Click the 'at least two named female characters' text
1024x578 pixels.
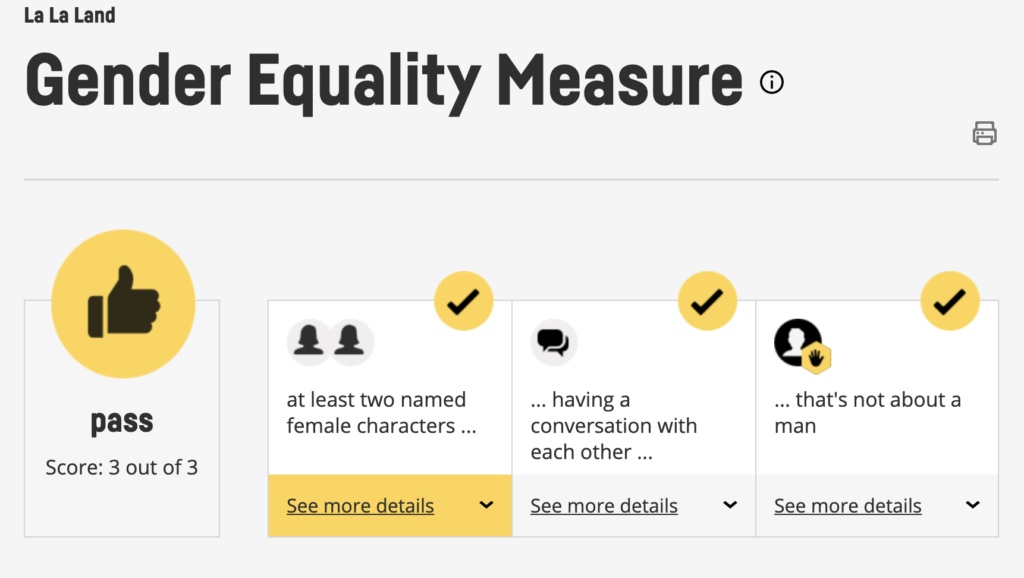click(381, 413)
